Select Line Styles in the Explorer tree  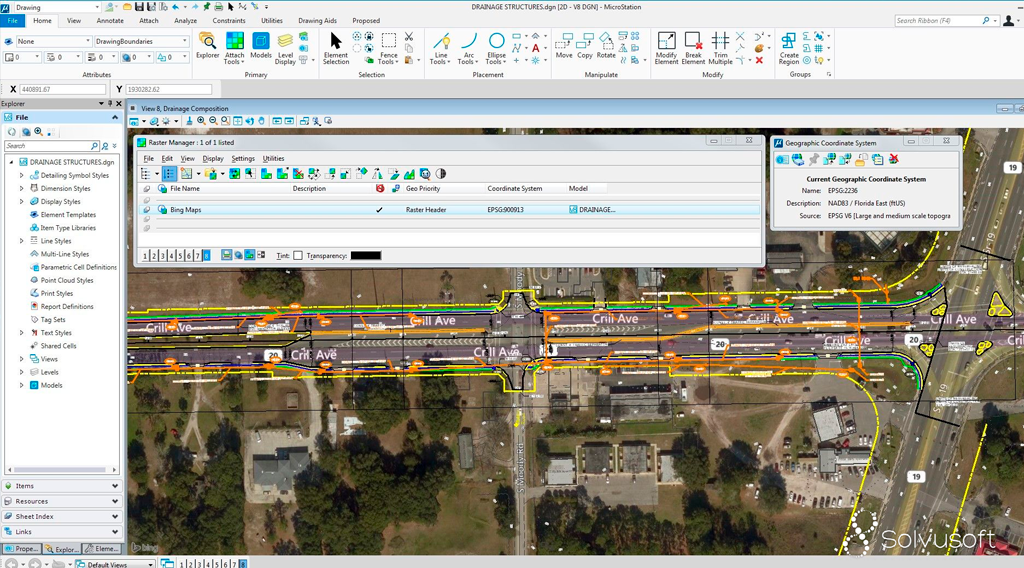tap(56, 241)
